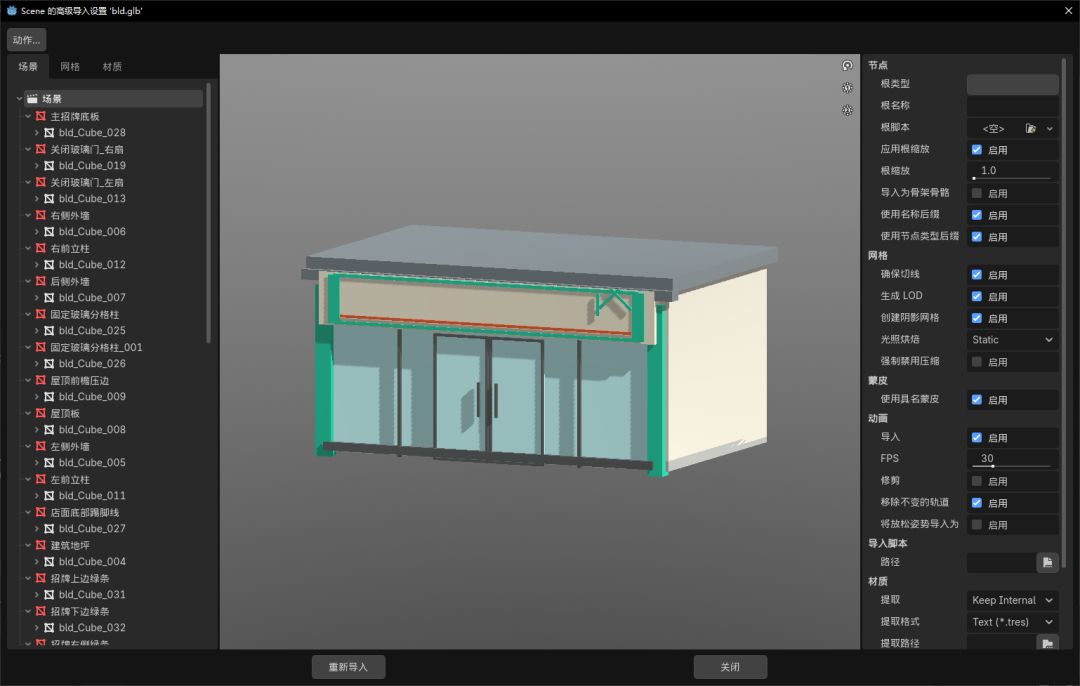Select the 左前立柱 tree node
The width and height of the screenshot is (1080, 686).
[70, 479]
